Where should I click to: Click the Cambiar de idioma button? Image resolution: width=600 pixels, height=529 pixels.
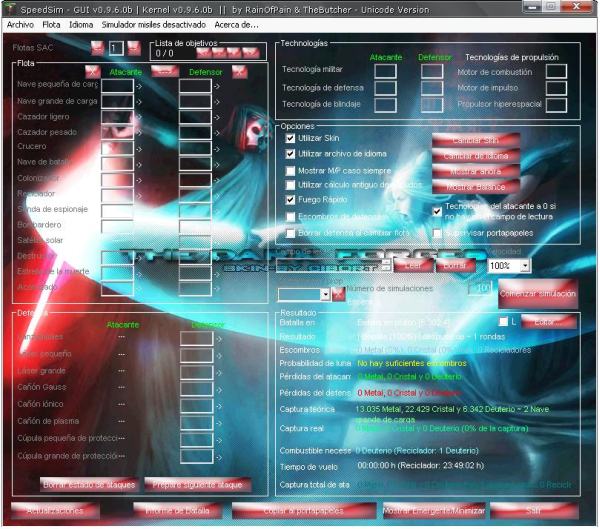coord(476,156)
